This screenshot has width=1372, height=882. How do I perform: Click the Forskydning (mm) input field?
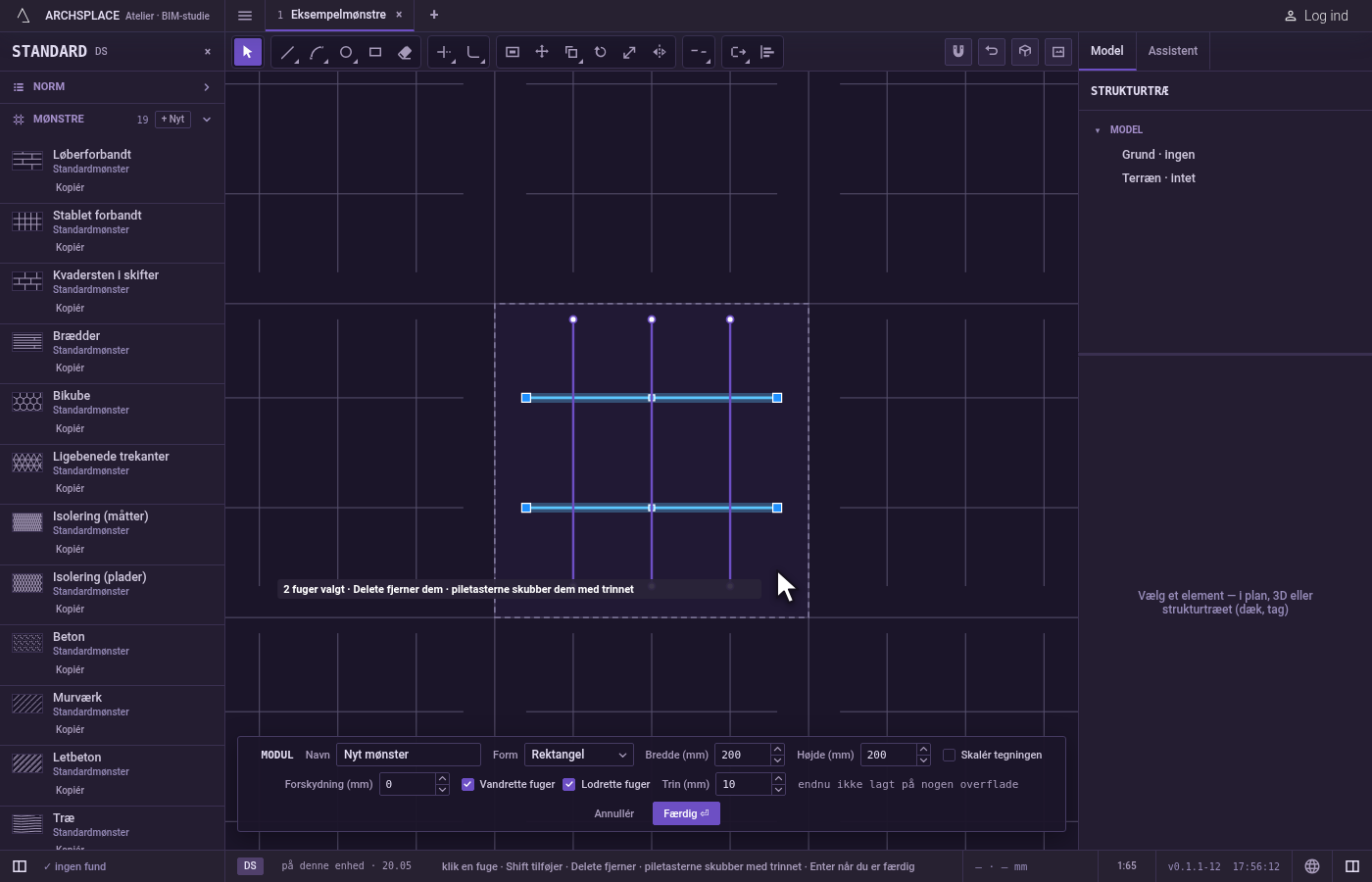pyautogui.click(x=407, y=784)
